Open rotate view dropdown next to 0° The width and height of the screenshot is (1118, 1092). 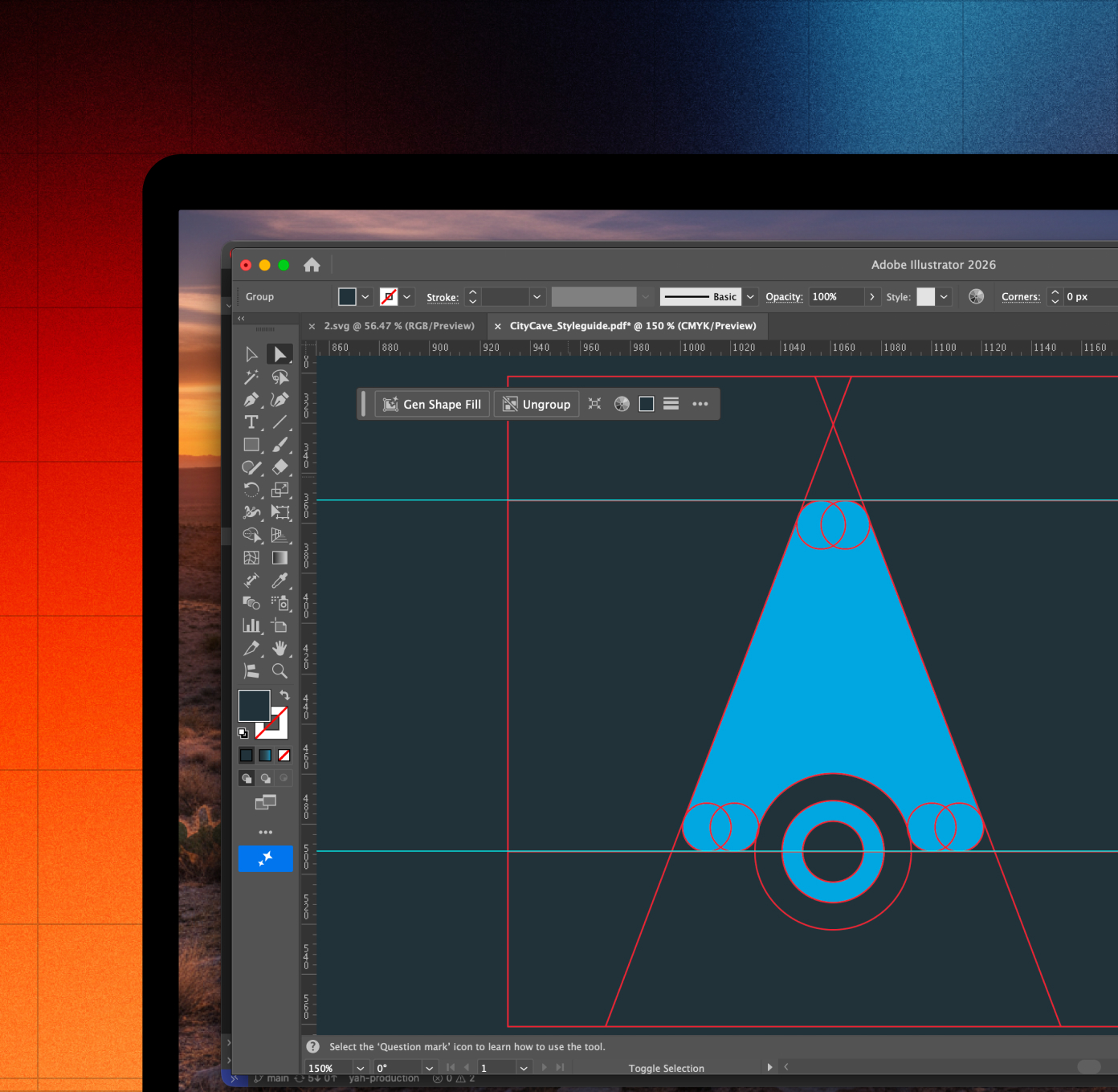click(430, 1068)
